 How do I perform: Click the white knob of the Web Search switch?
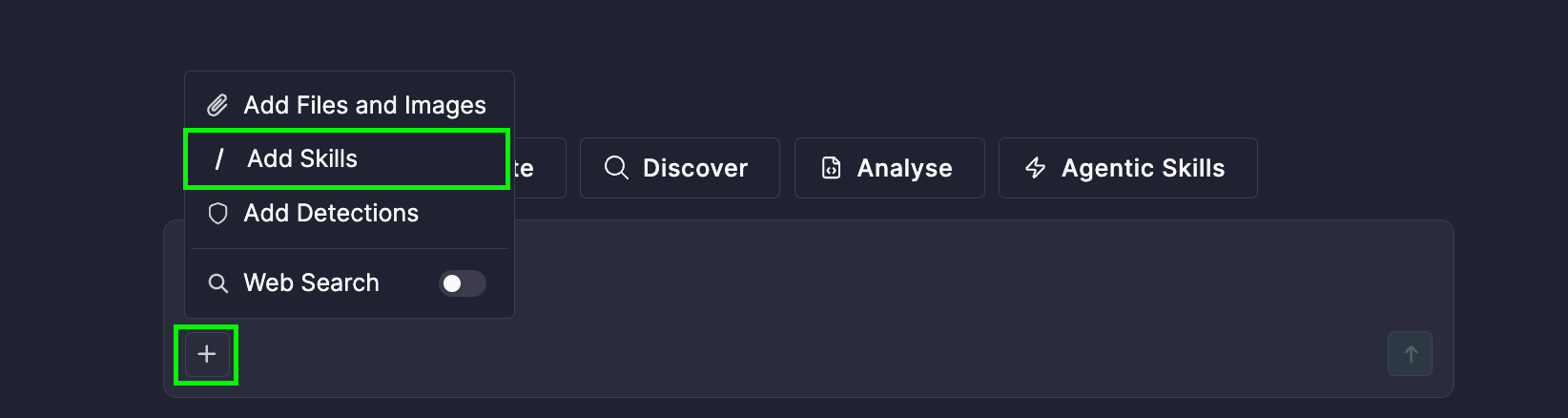pos(452,283)
